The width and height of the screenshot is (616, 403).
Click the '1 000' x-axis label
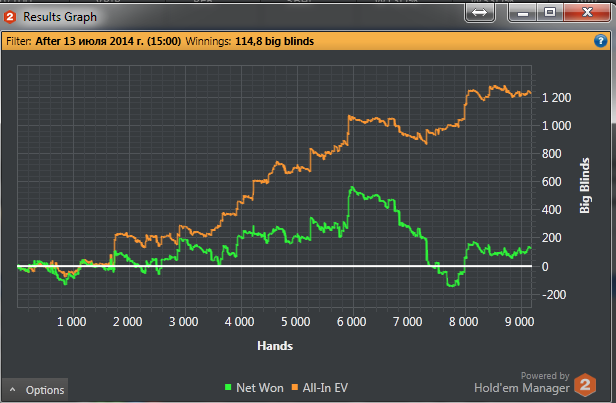pos(72,322)
